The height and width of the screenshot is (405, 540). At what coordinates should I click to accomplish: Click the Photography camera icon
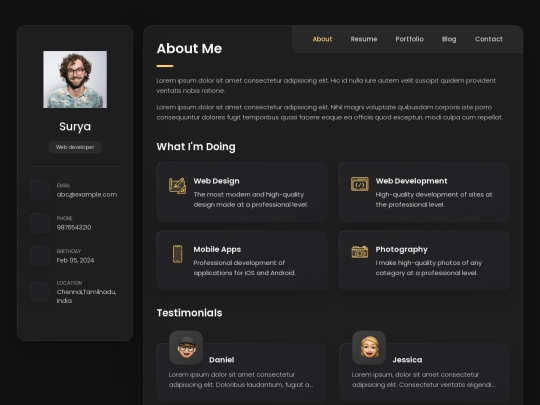360,252
